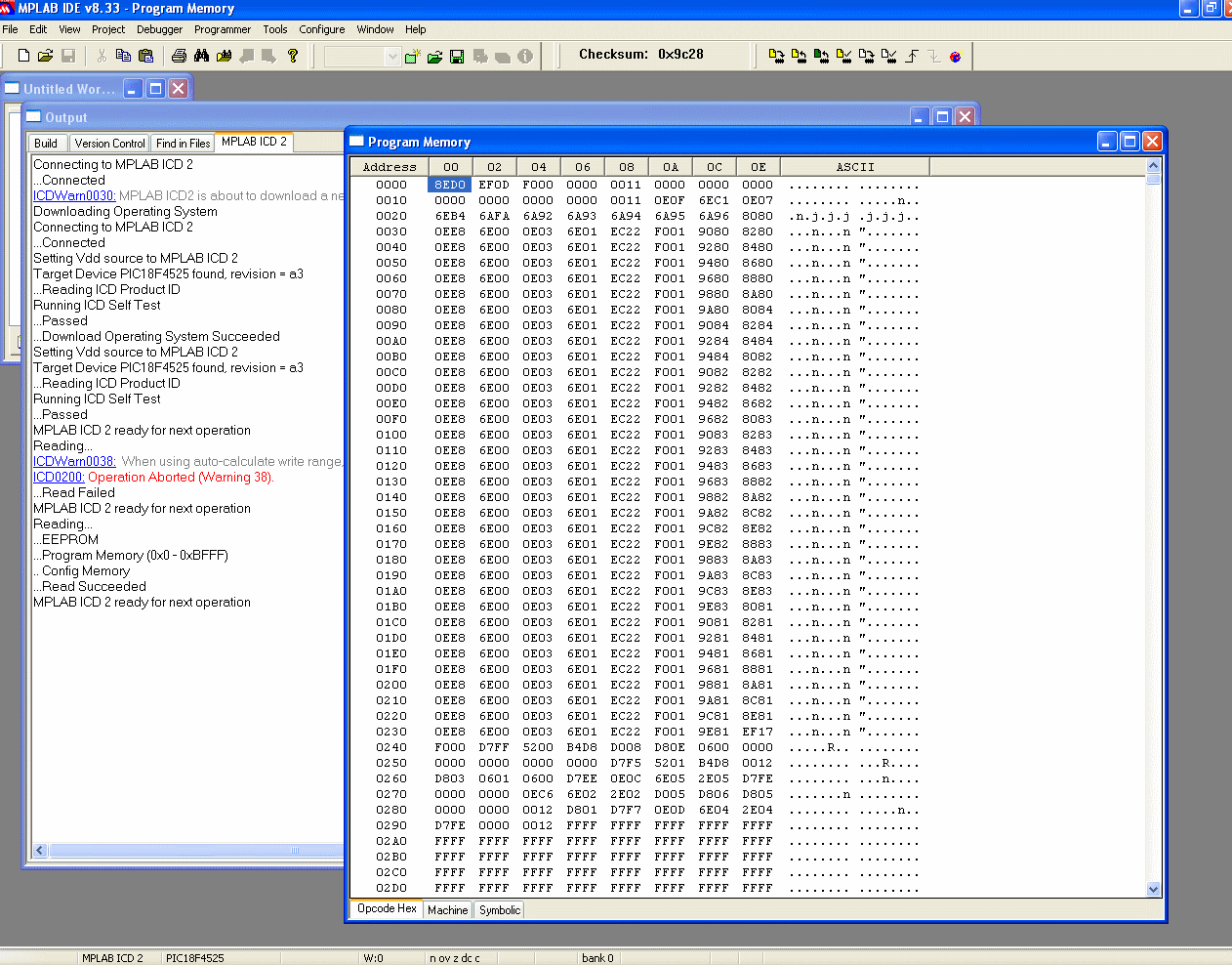Click the Open file folder icon
The height and width of the screenshot is (965, 1232).
coord(46,56)
